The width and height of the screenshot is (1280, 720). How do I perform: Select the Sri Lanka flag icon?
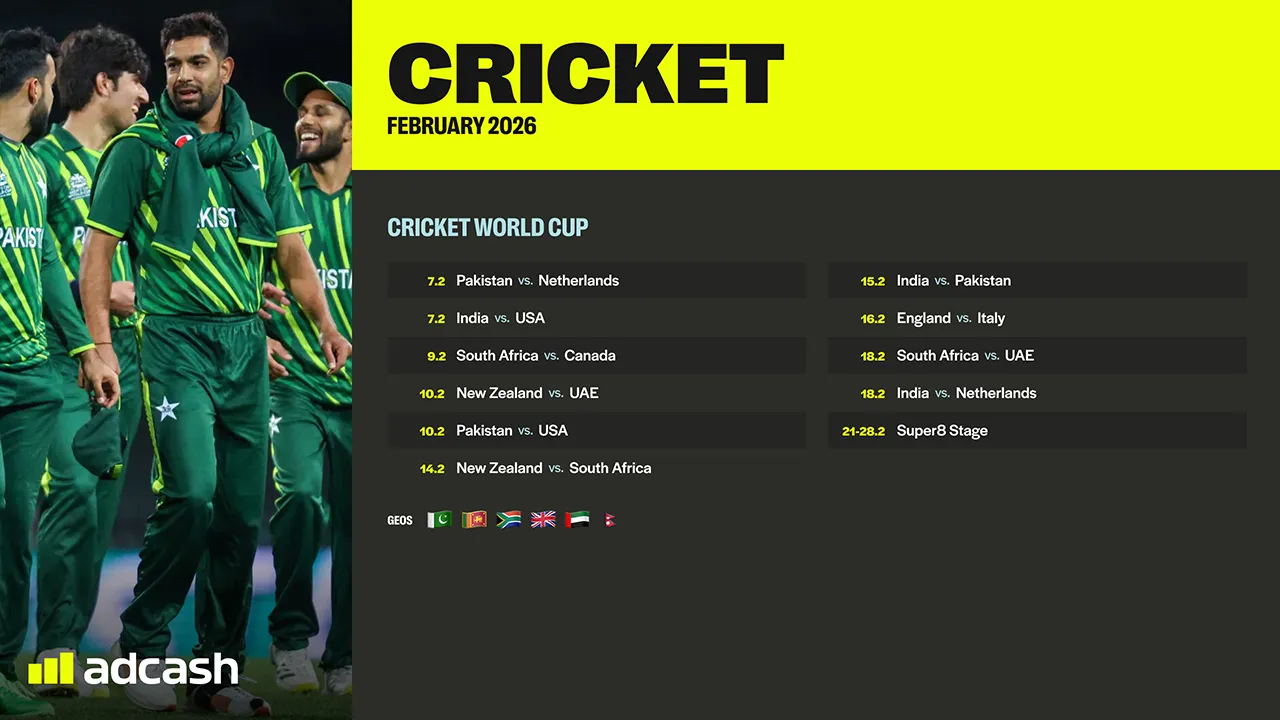pos(473,520)
